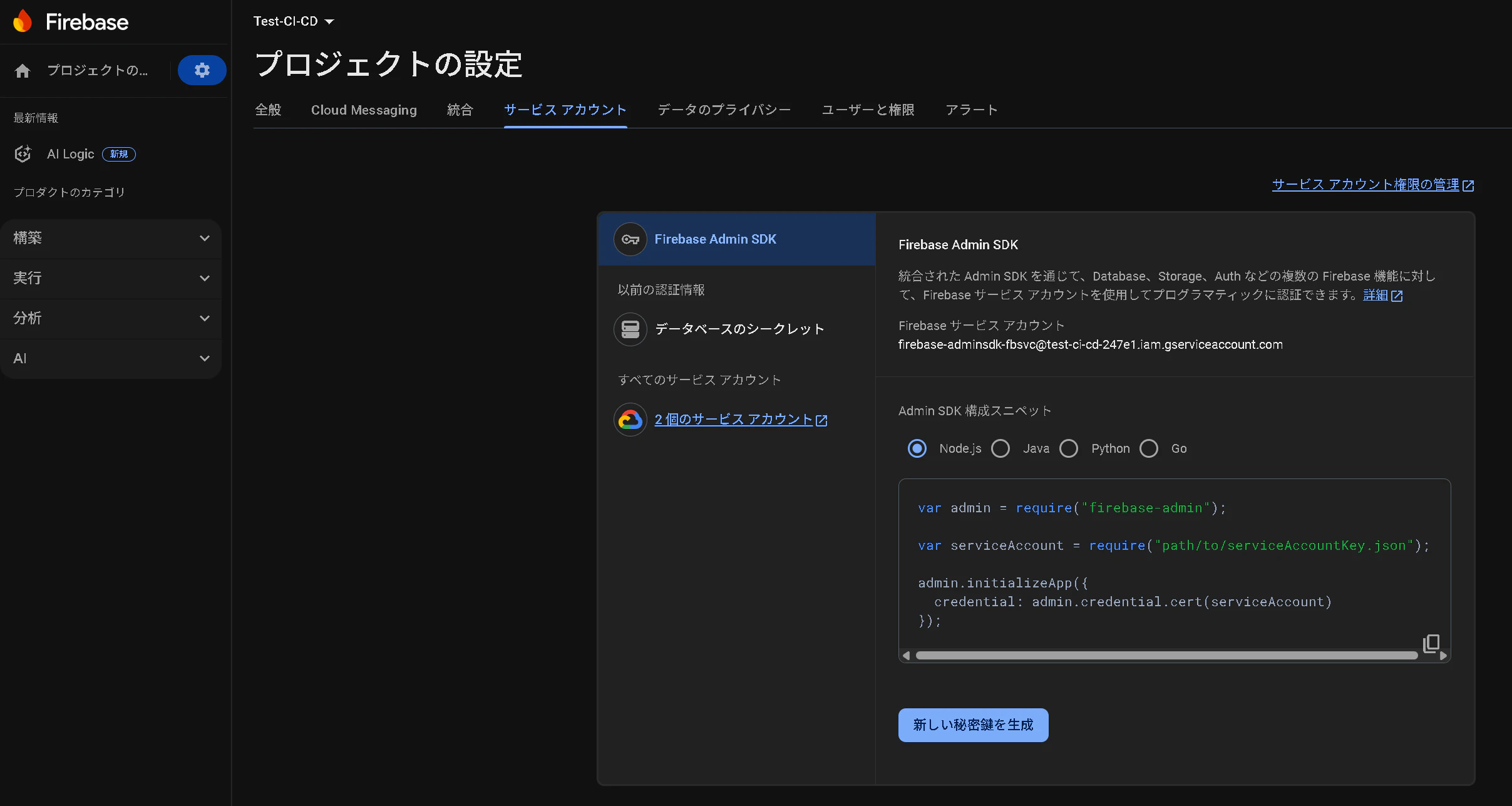The height and width of the screenshot is (806, 1512).
Task: Click the Firebase サービス アカウント label
Action: tap(981, 326)
